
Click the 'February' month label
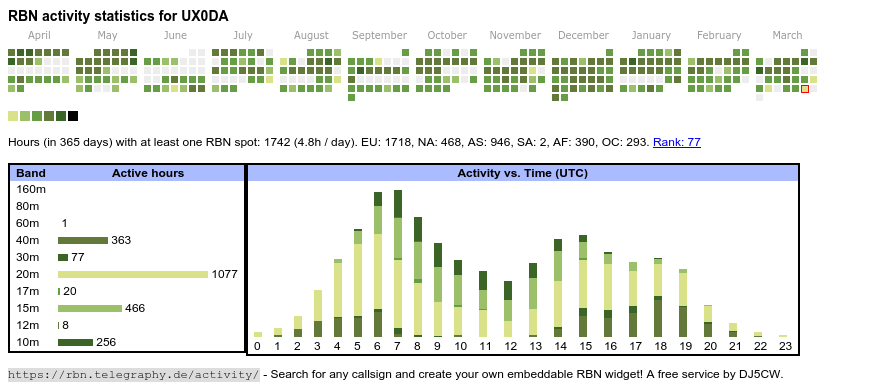pyautogui.click(x=719, y=36)
